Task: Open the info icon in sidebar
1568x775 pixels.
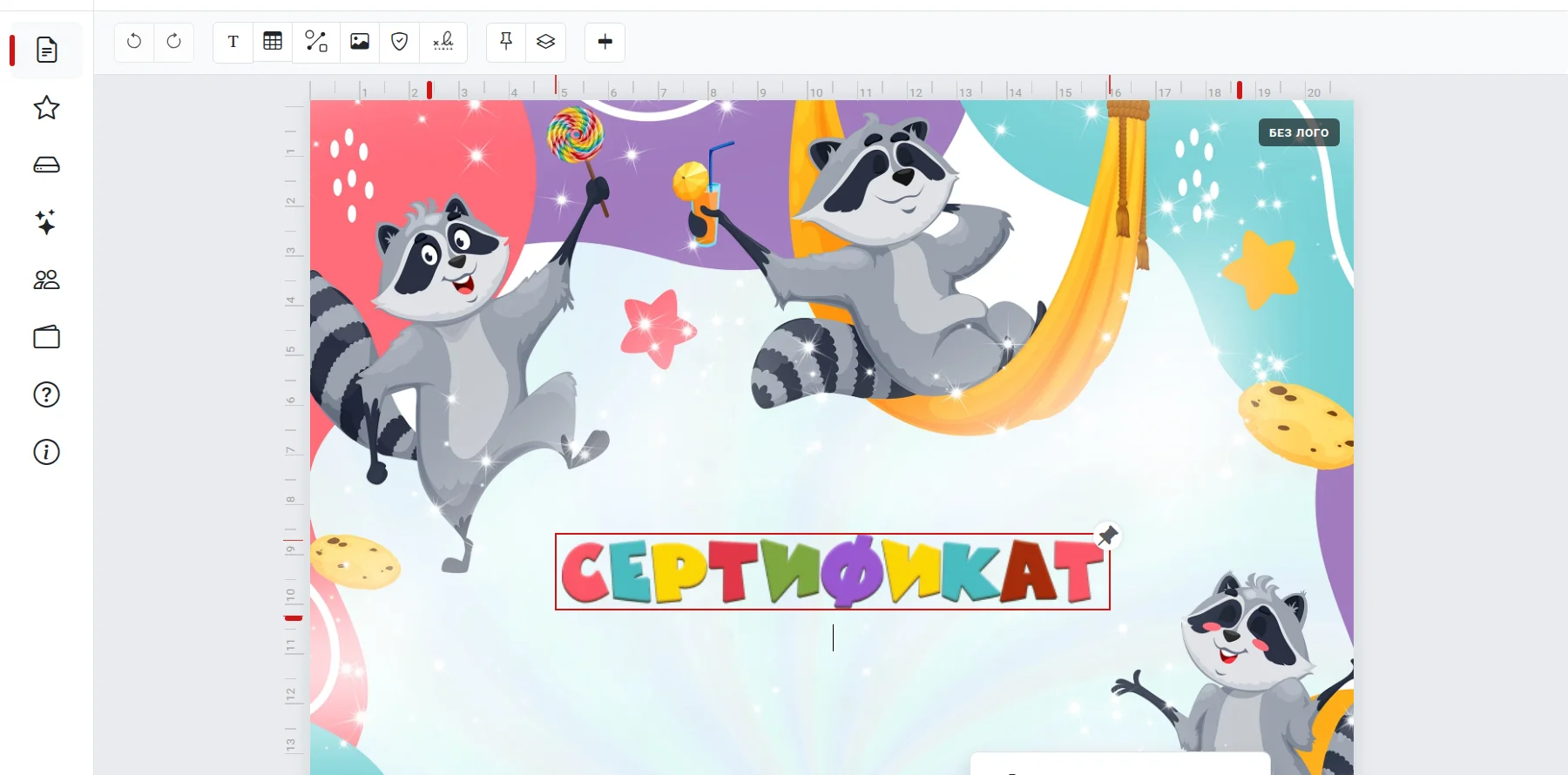Action: coord(47,452)
